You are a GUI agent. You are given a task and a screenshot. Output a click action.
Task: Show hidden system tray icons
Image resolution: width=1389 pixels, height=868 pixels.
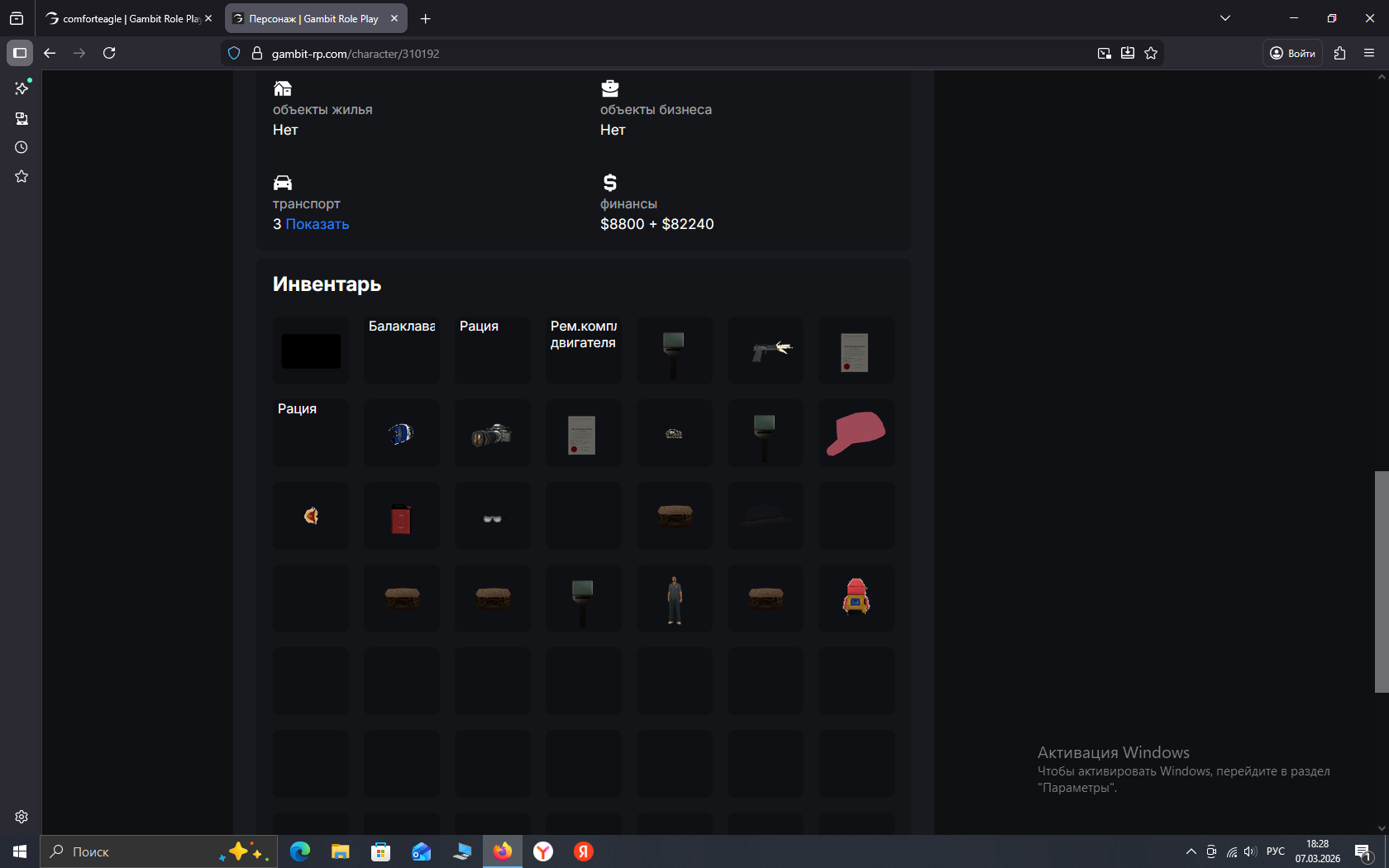point(1191,851)
